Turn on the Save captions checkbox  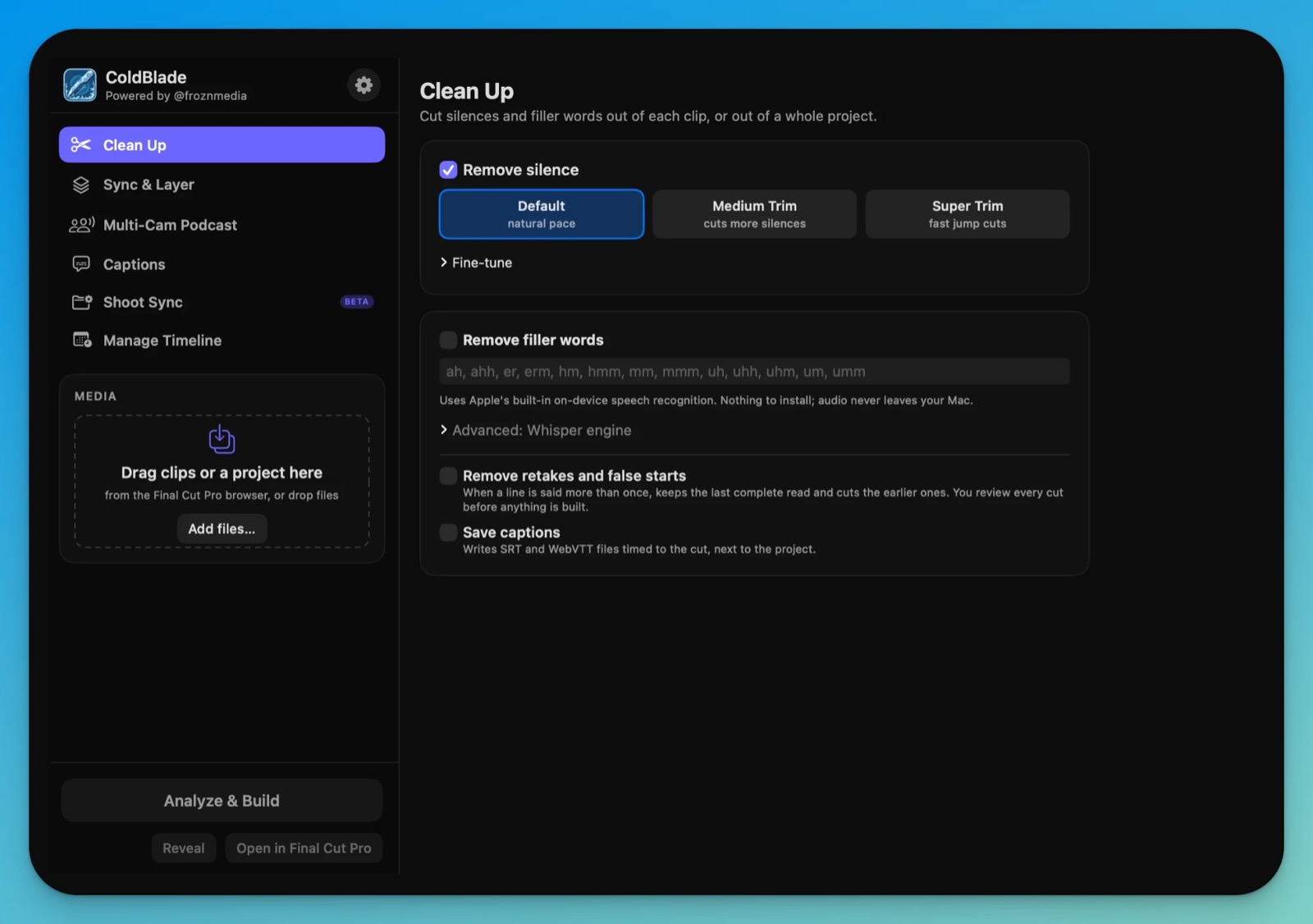(448, 533)
